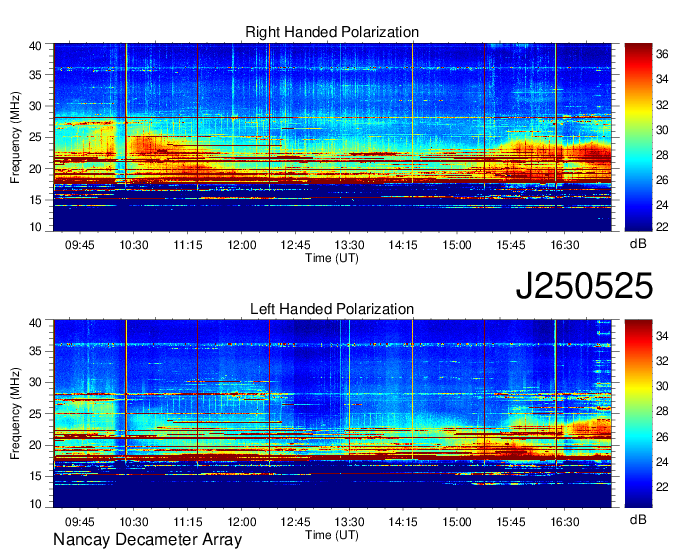
Task: Click the 20 MHz tick of the right-handed plot
Action: coord(35,169)
